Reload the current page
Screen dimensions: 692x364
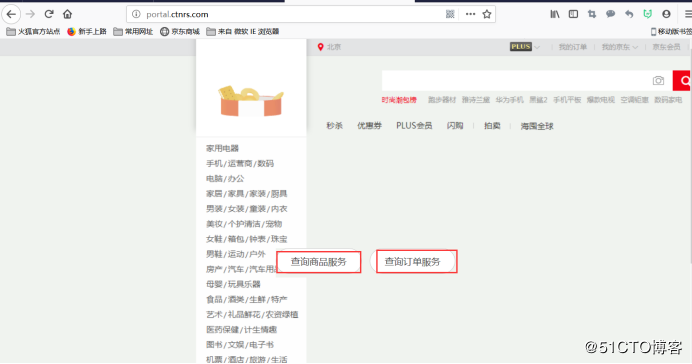[49, 14]
